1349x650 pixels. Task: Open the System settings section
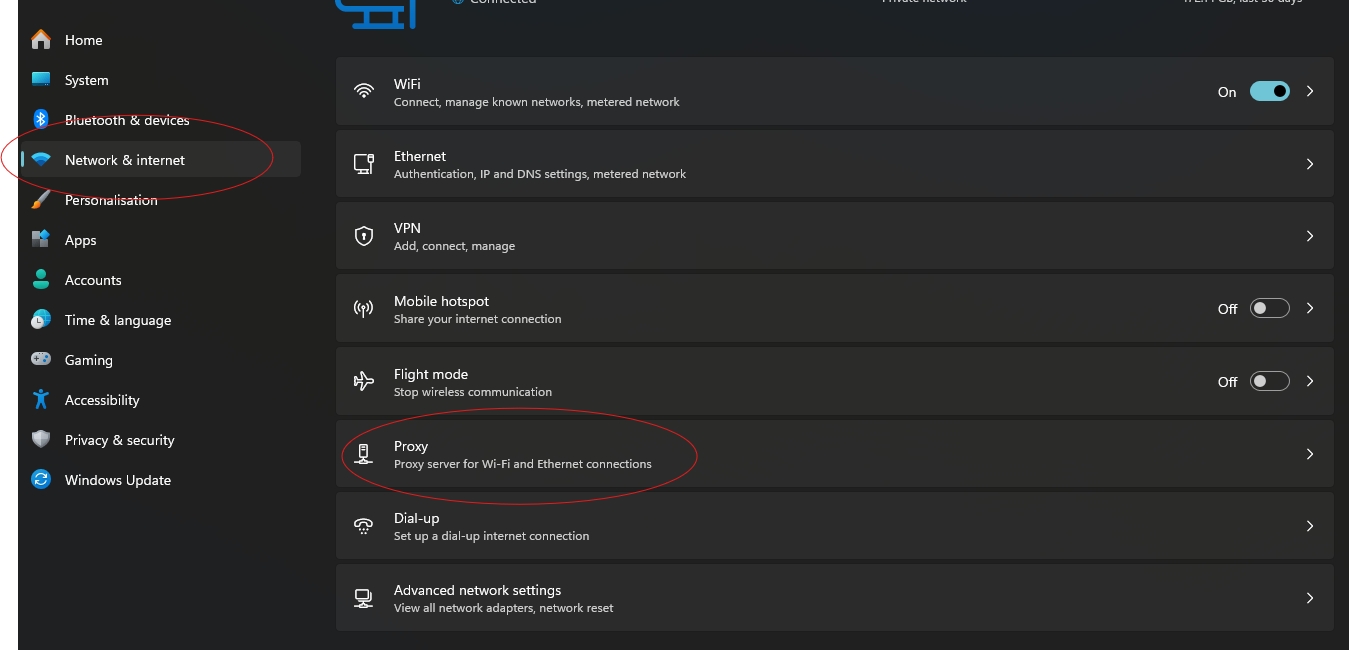pyautogui.click(x=86, y=80)
